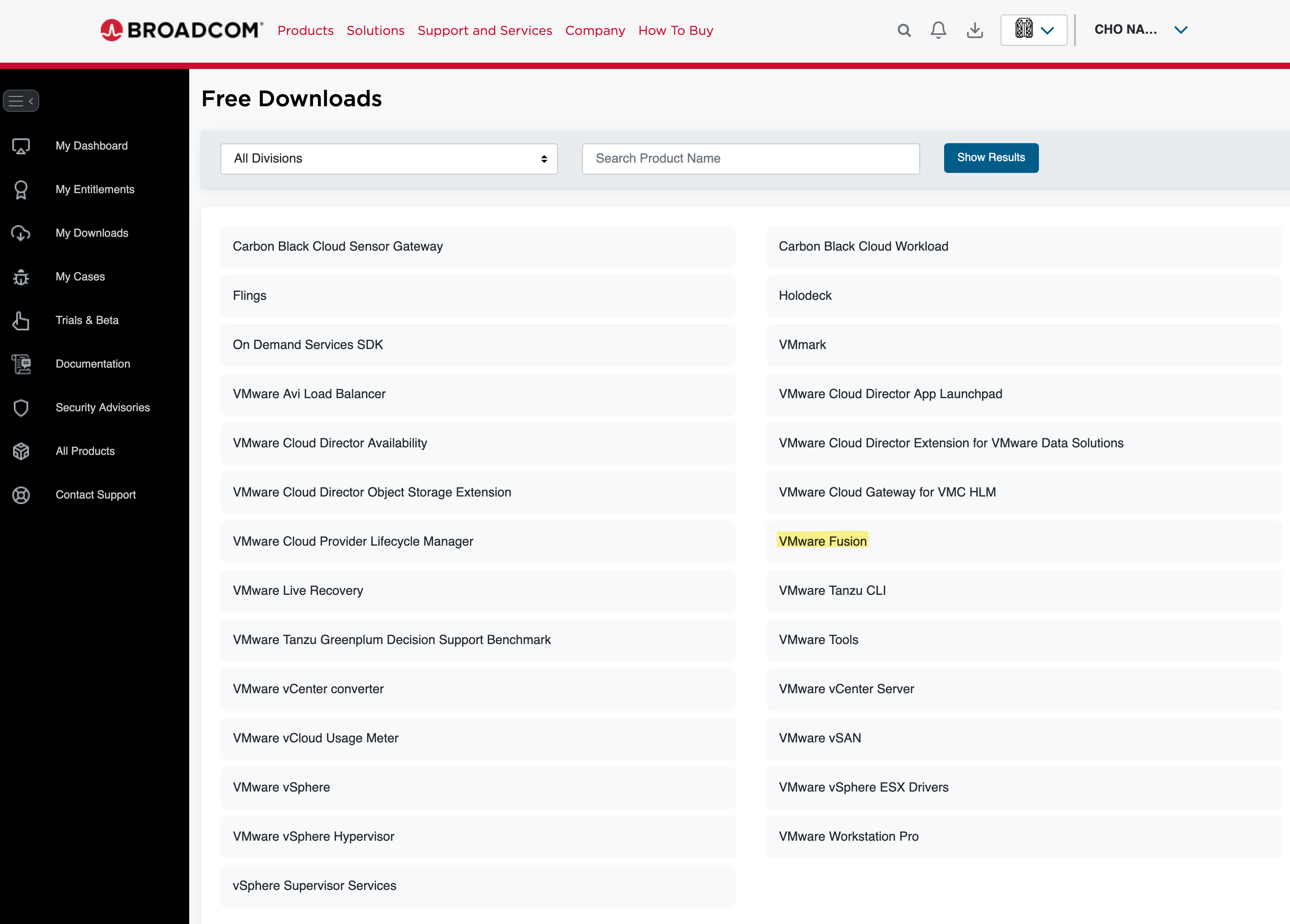The image size is (1290, 924).
Task: Click the Broadcom logo
Action: (181, 30)
